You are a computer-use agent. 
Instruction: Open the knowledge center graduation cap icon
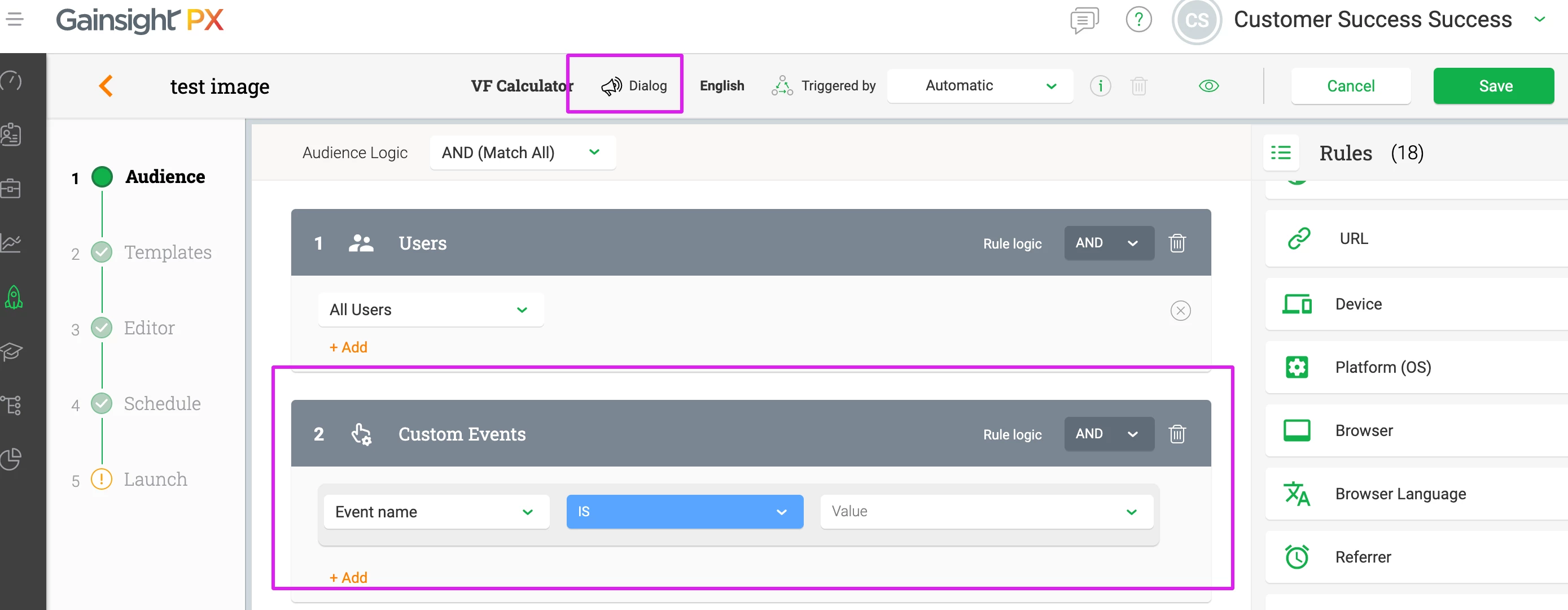pos(11,352)
